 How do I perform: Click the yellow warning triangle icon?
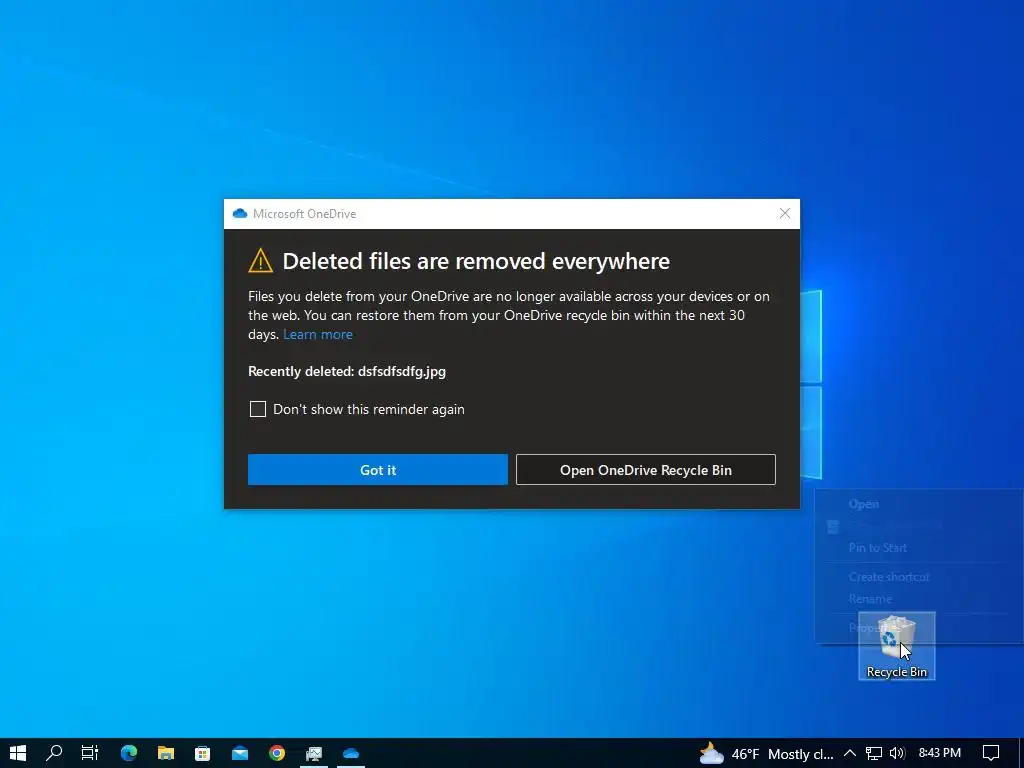pos(261,261)
